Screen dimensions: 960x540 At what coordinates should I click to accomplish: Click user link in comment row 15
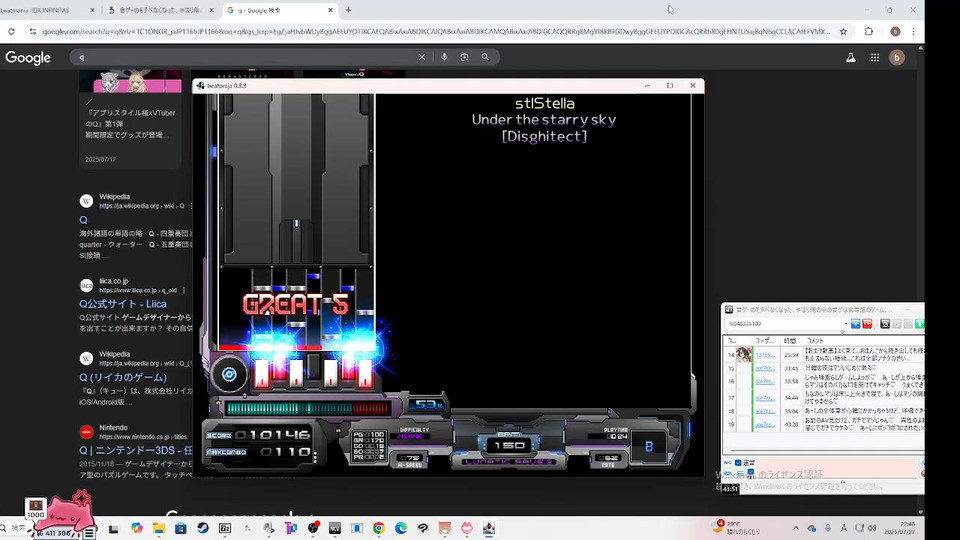[765, 368]
